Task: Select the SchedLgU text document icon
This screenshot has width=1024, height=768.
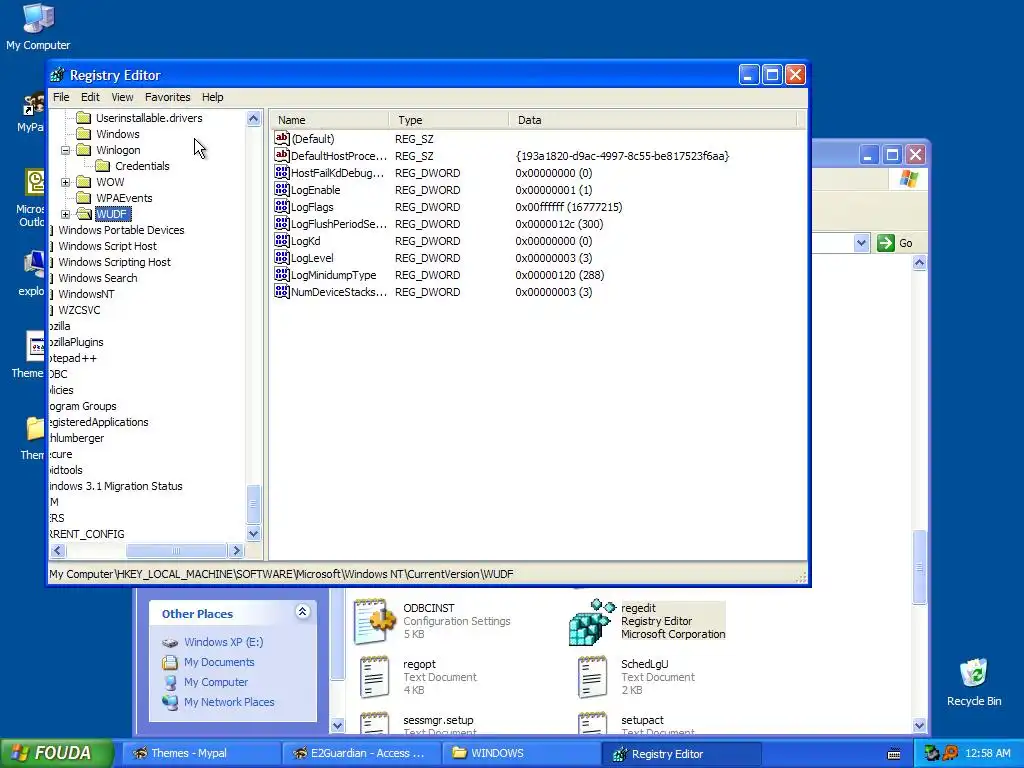Action: pos(592,677)
